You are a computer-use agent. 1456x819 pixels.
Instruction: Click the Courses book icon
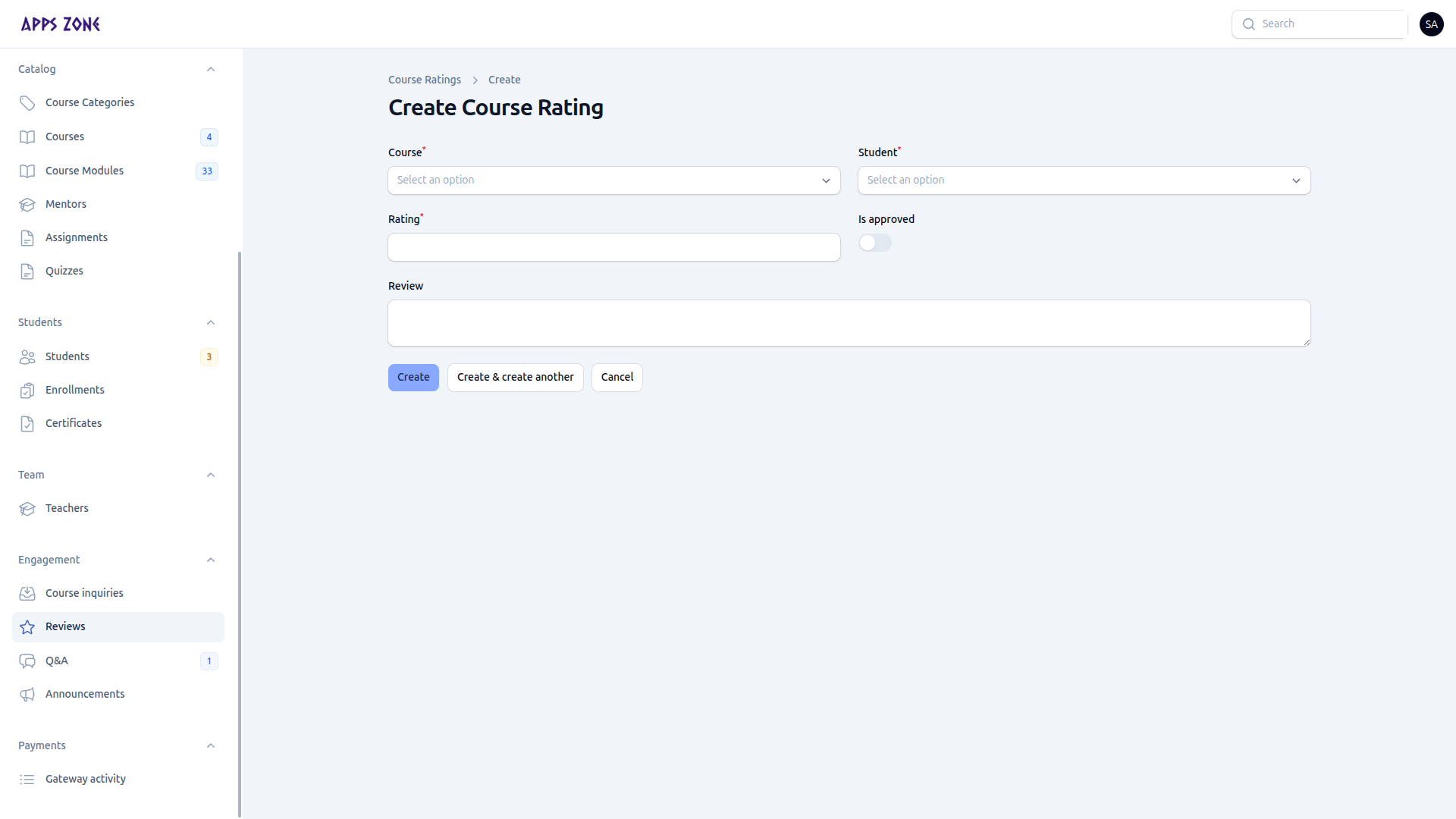click(27, 137)
